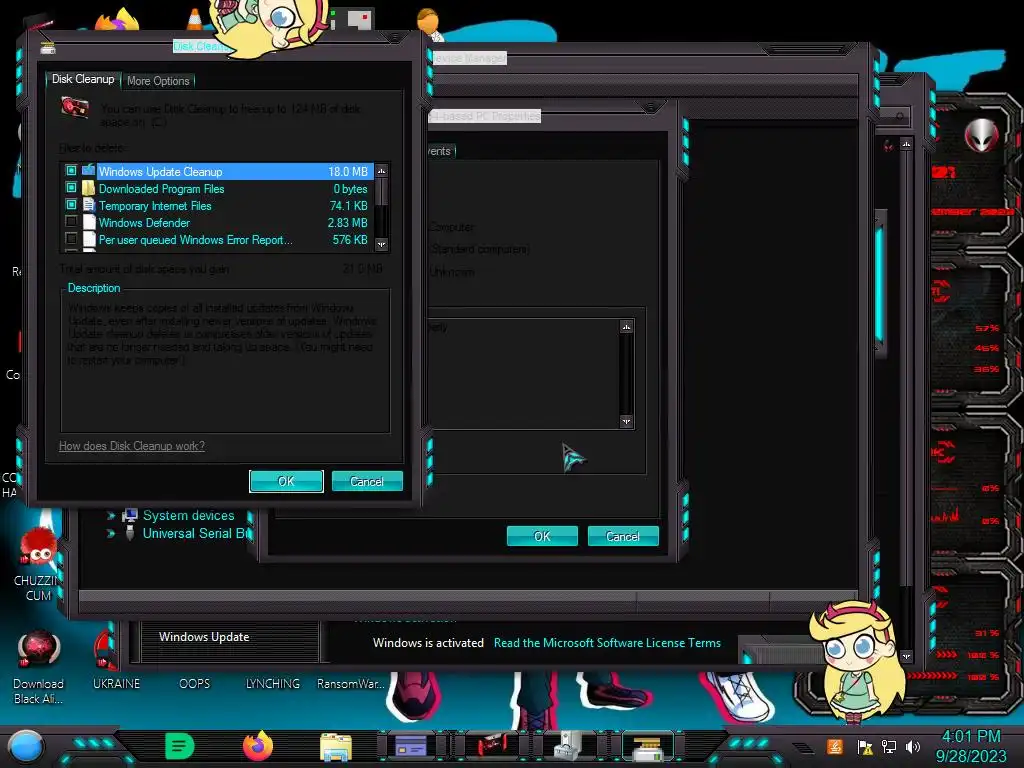Confirm Disk Cleanup with OK

pyautogui.click(x=286, y=481)
